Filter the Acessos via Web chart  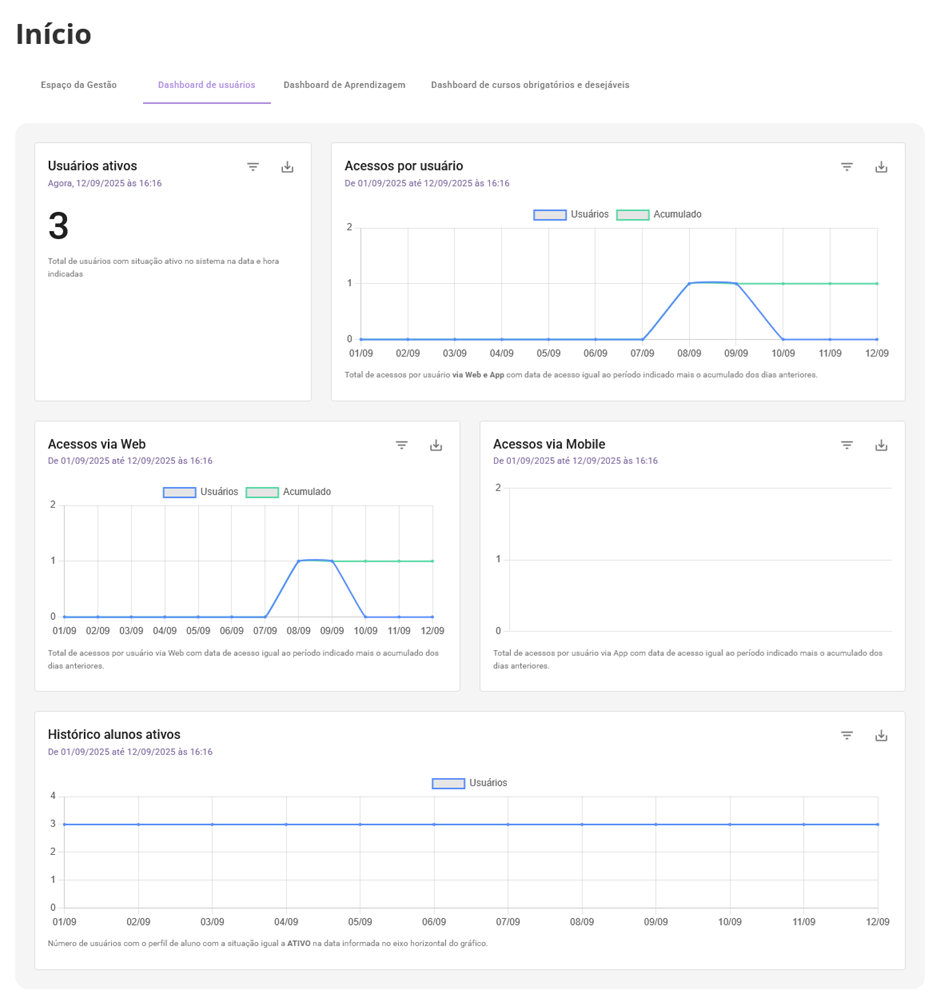point(402,445)
